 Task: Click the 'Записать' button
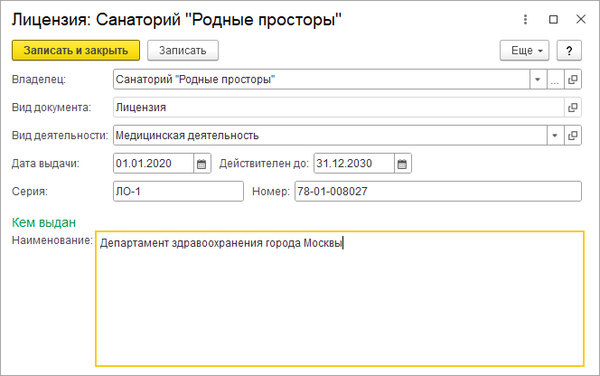183,50
